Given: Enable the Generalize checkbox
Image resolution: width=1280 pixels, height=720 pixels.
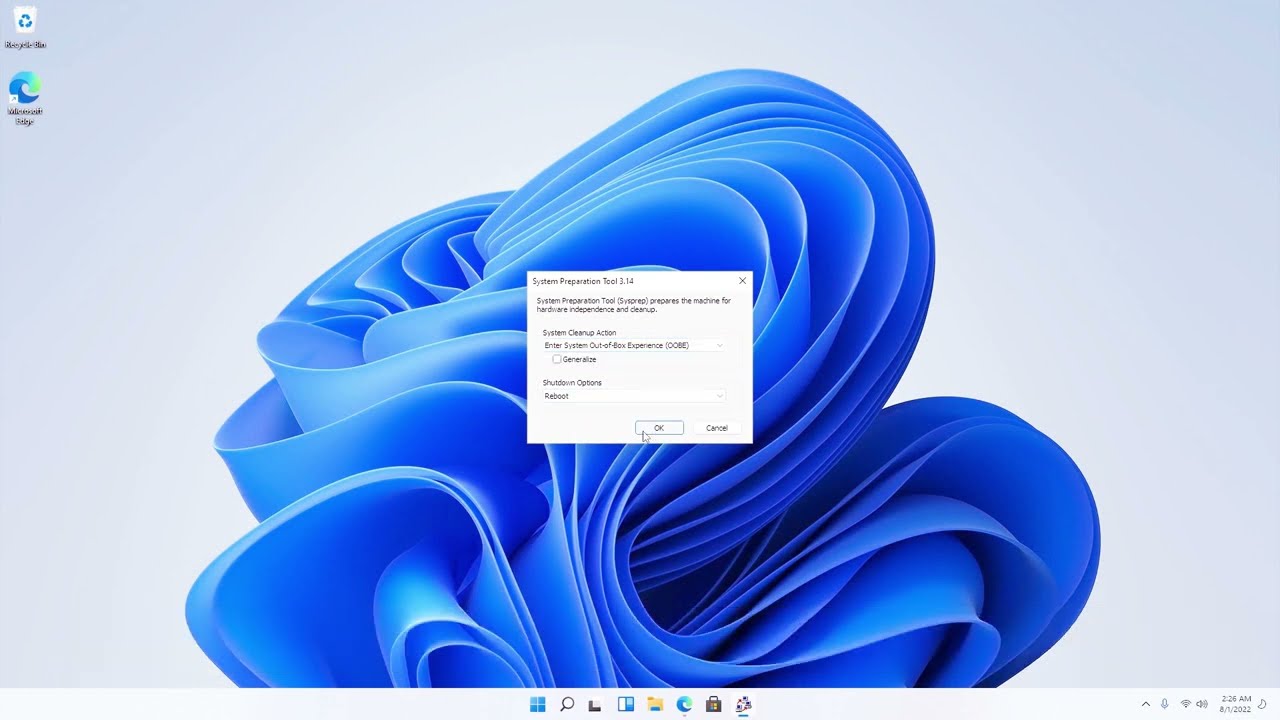Looking at the screenshot, I should (557, 359).
